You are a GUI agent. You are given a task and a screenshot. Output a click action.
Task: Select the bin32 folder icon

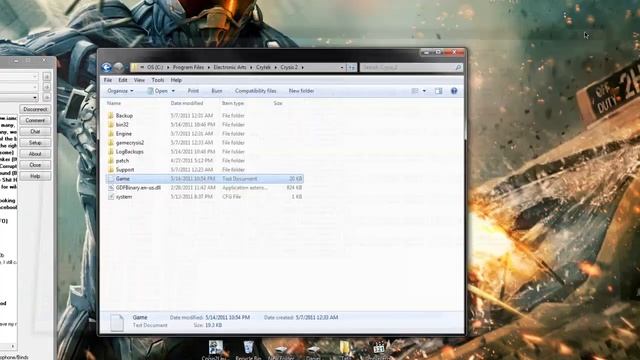click(111, 124)
